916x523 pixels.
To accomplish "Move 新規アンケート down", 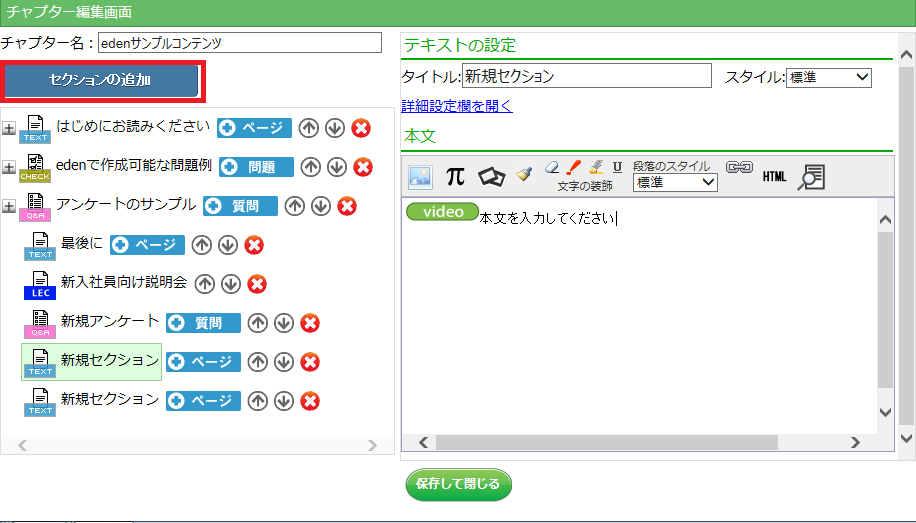I will pos(284,323).
